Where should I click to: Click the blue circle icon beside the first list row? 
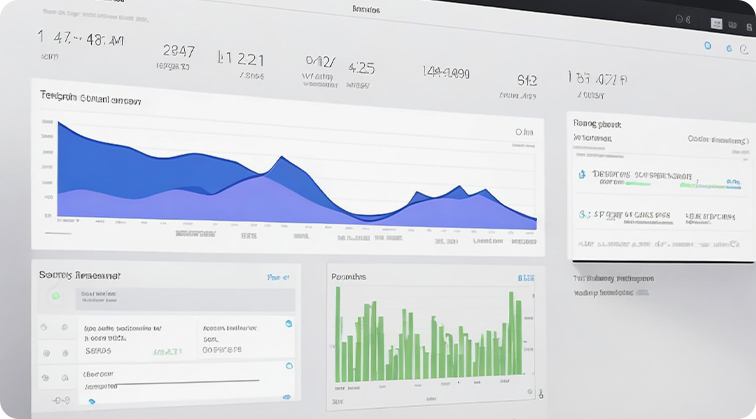point(289,324)
